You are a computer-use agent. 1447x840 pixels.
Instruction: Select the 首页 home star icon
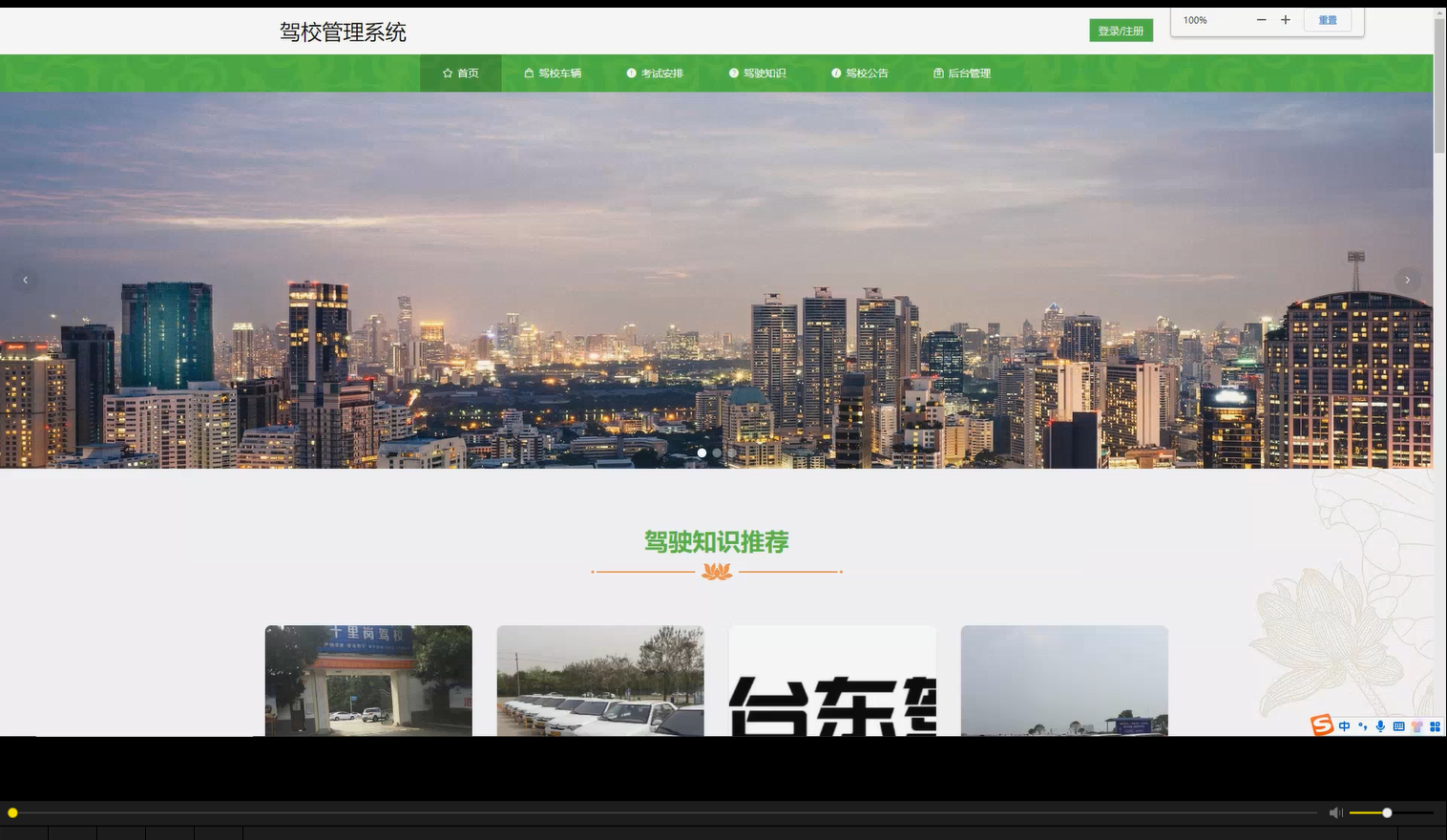pos(447,73)
